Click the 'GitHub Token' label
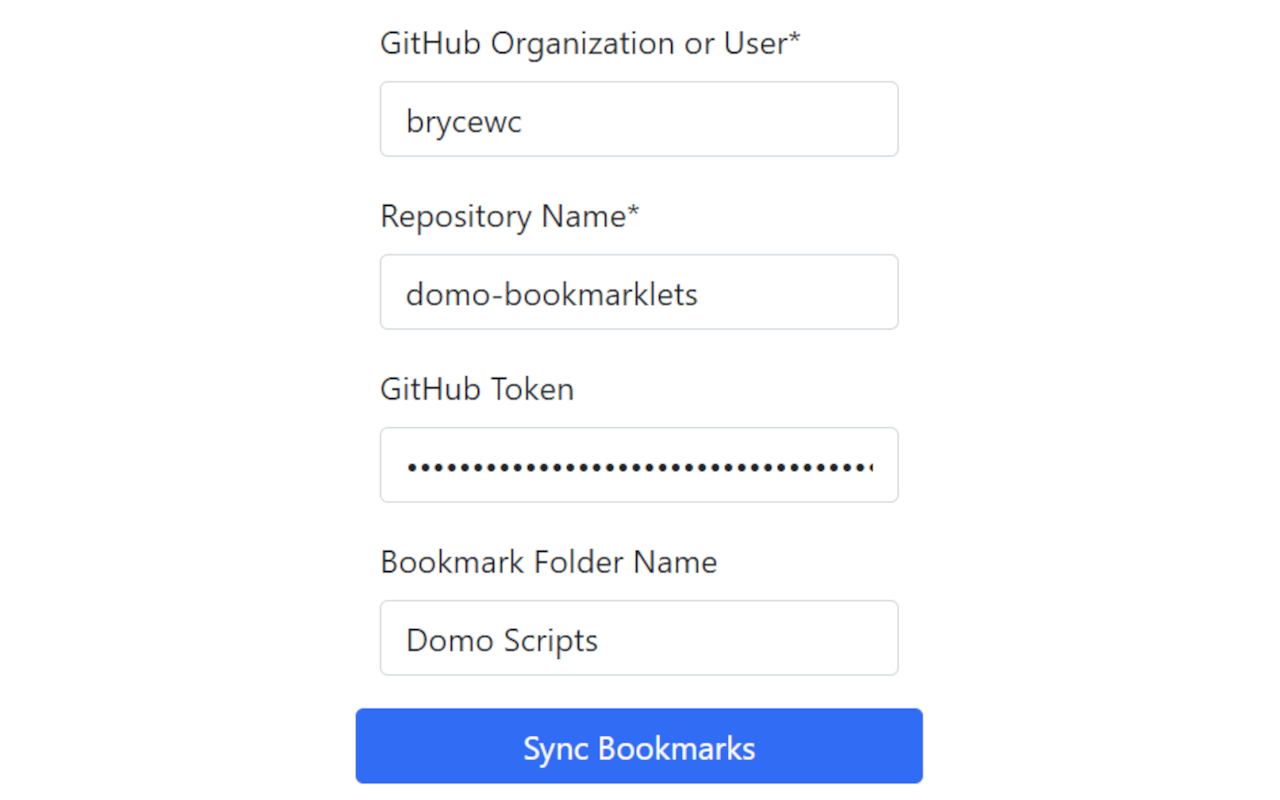This screenshot has height=800, width=1280. pos(477,389)
